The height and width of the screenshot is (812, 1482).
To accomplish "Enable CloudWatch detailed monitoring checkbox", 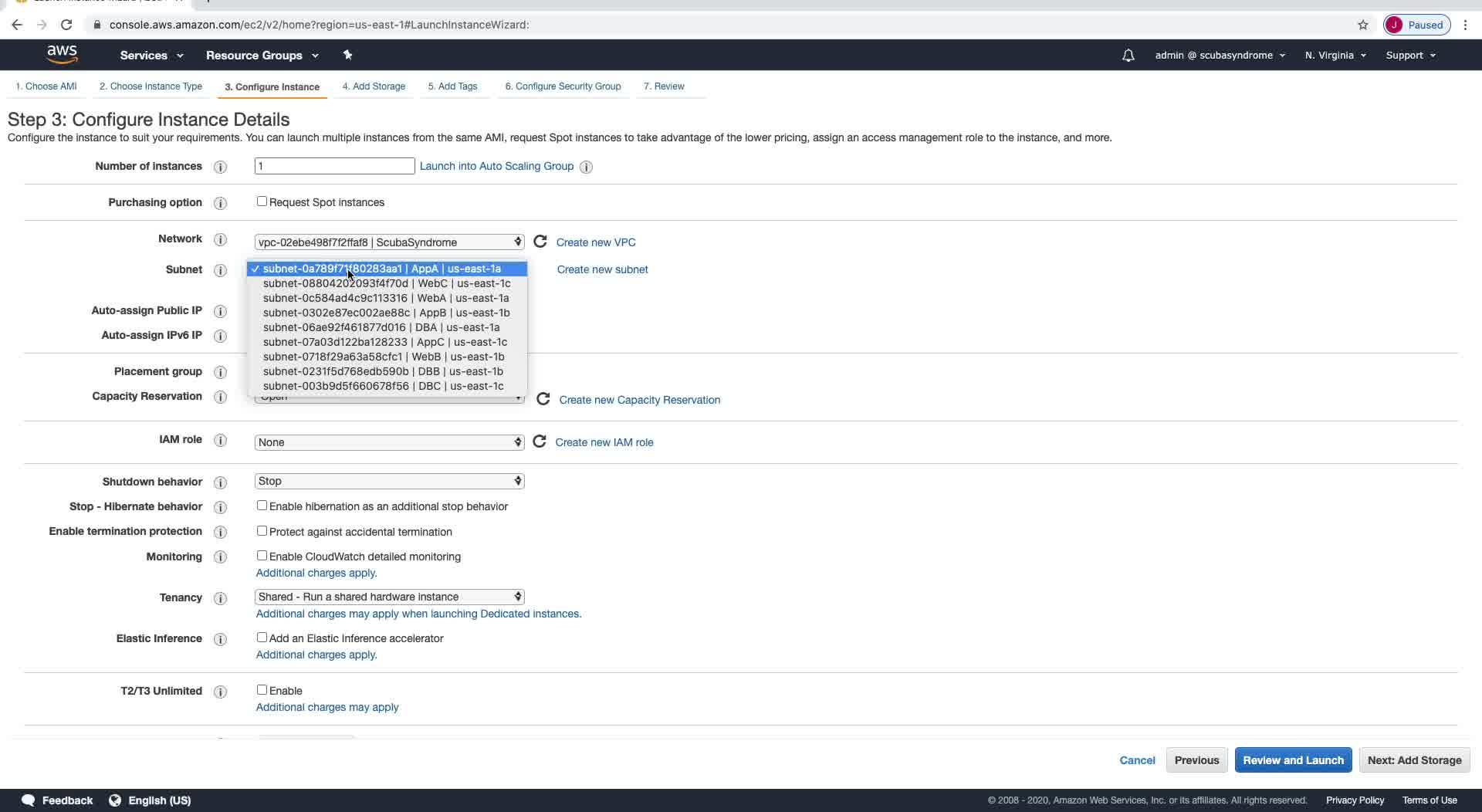I will pos(262,556).
